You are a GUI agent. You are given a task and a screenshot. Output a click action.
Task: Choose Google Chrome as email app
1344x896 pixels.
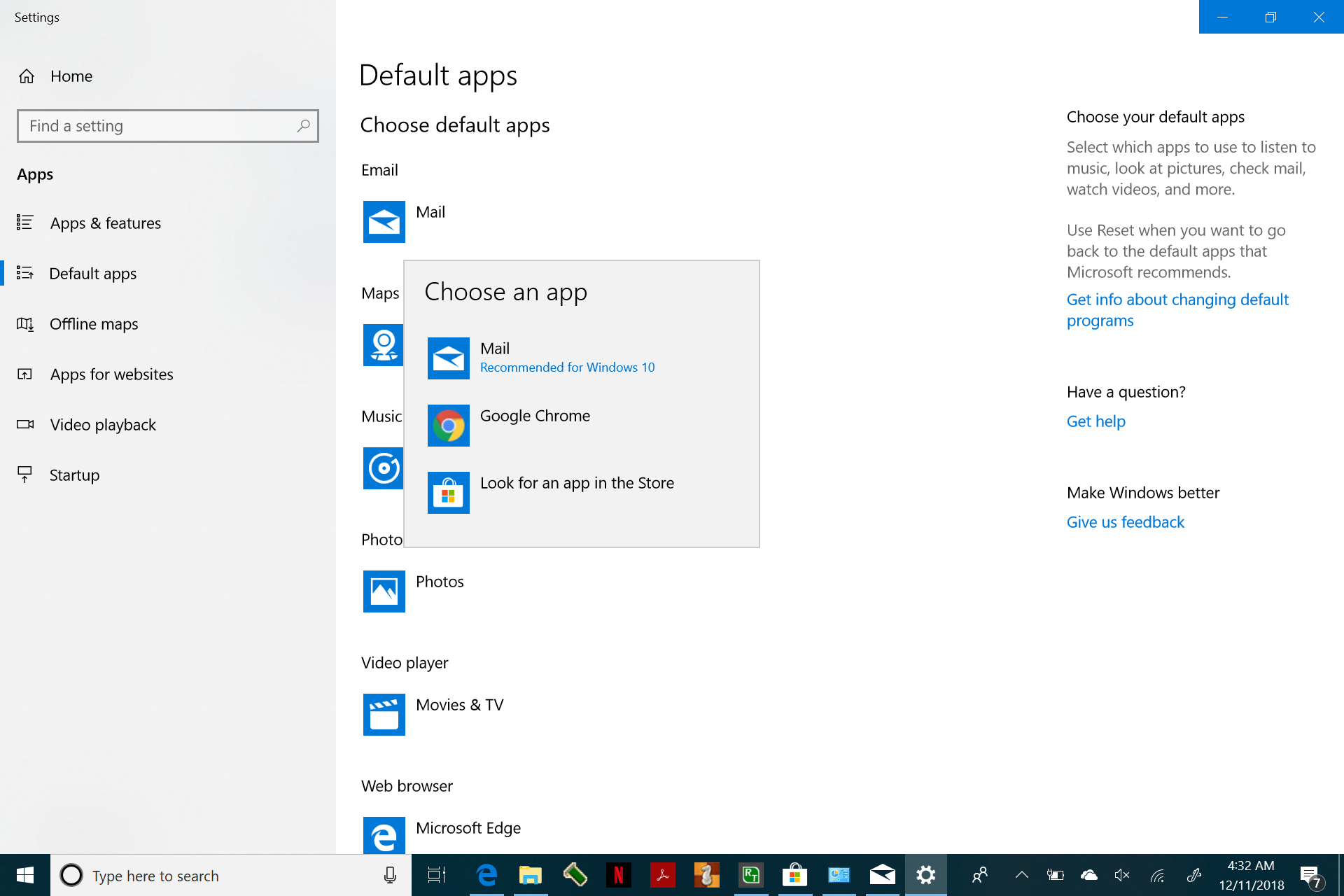(x=582, y=426)
